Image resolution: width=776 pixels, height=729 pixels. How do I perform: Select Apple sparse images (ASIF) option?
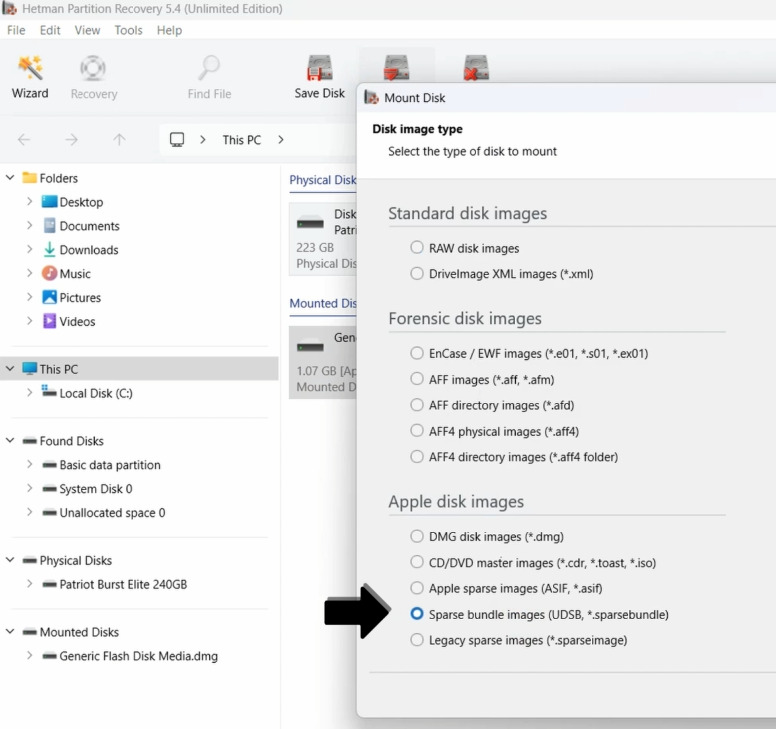(x=417, y=588)
